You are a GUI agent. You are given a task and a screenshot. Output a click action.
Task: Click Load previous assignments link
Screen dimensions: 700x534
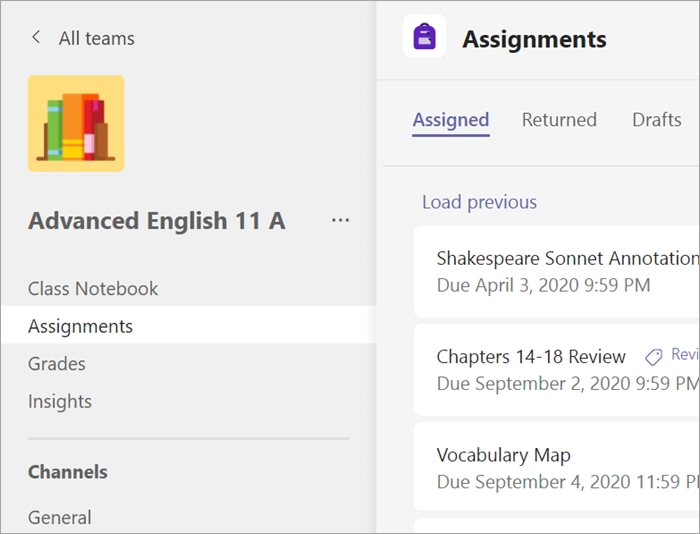coord(479,202)
